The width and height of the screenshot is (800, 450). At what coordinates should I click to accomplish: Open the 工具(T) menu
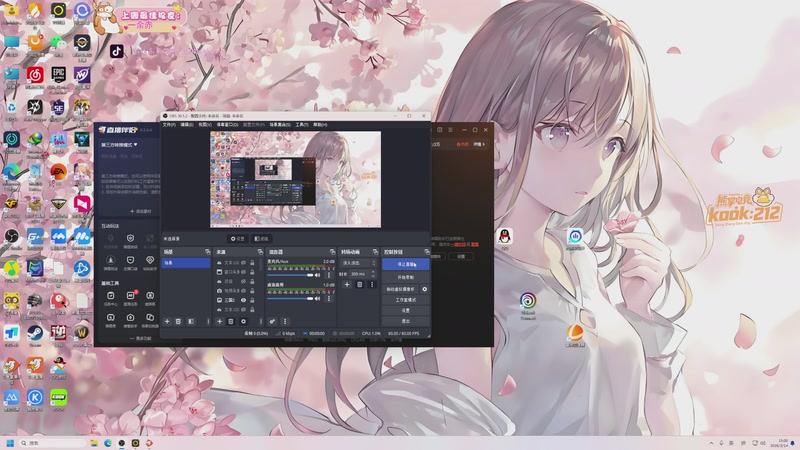tap(302, 124)
